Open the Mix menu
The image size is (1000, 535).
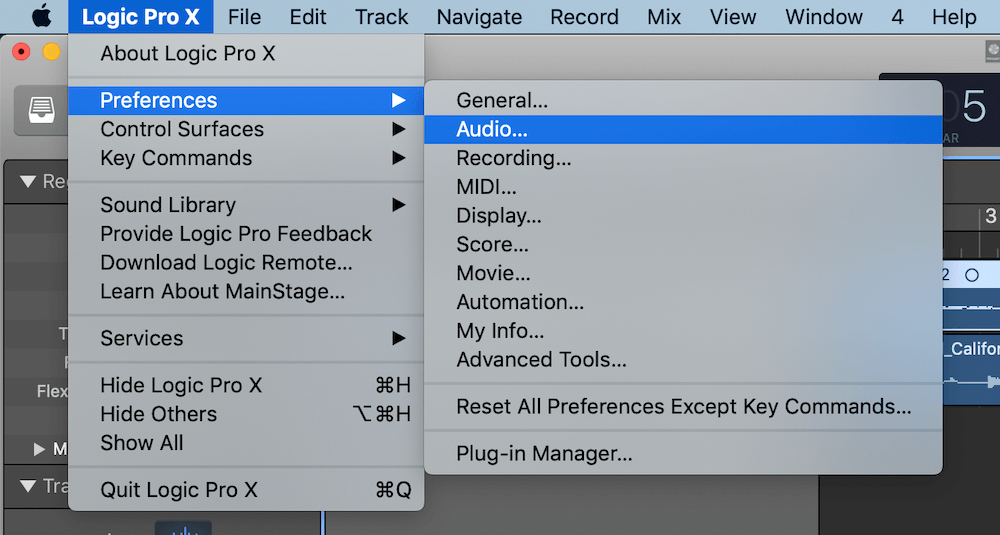(x=664, y=17)
